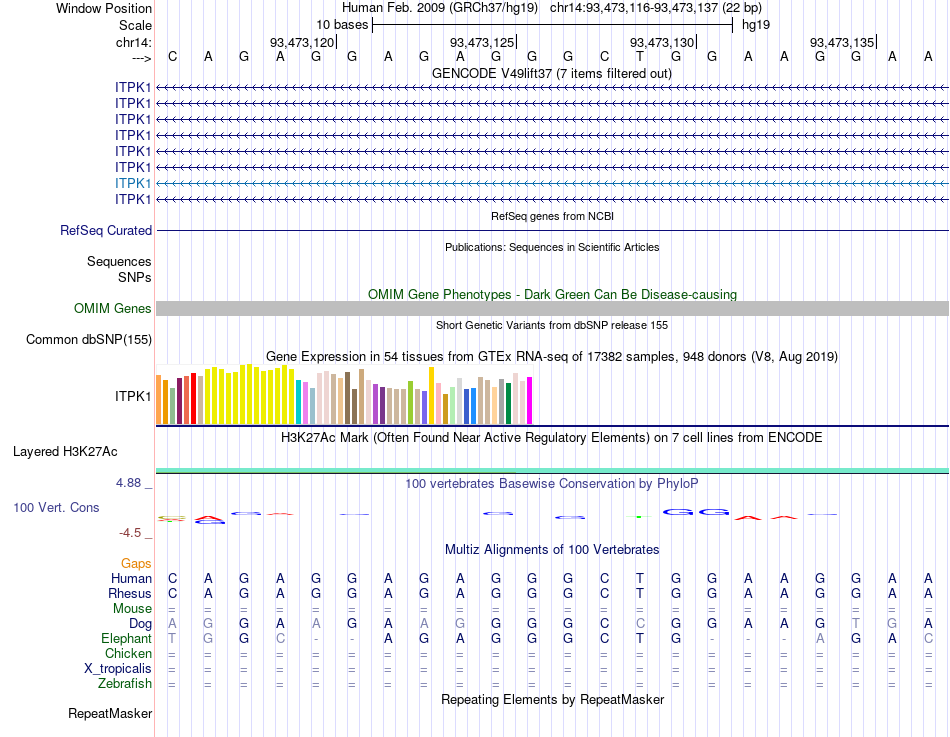The image size is (950, 737).
Task: Open the Layered H3K27Ac track label
Action: pyautogui.click(x=65, y=452)
